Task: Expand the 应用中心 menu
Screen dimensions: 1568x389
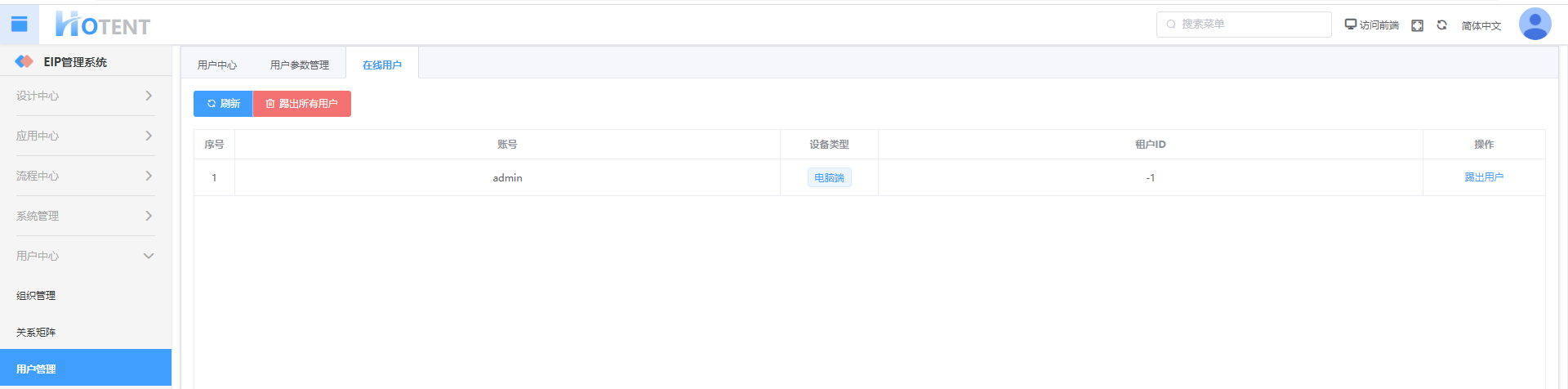Action: coord(86,136)
